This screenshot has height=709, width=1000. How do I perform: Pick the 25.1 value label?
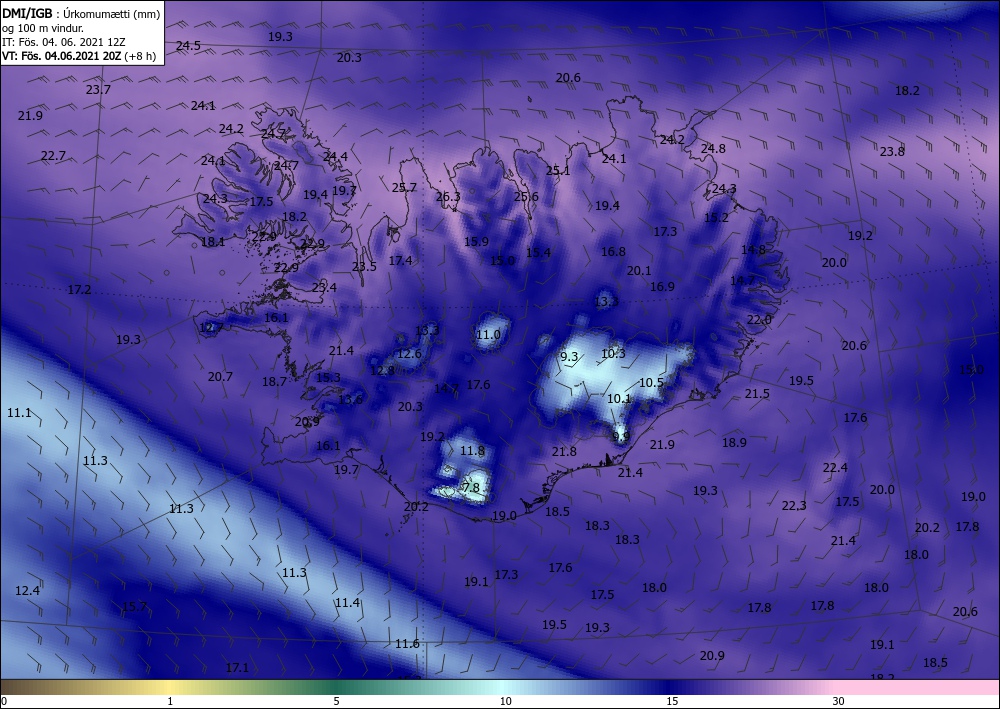(x=558, y=170)
